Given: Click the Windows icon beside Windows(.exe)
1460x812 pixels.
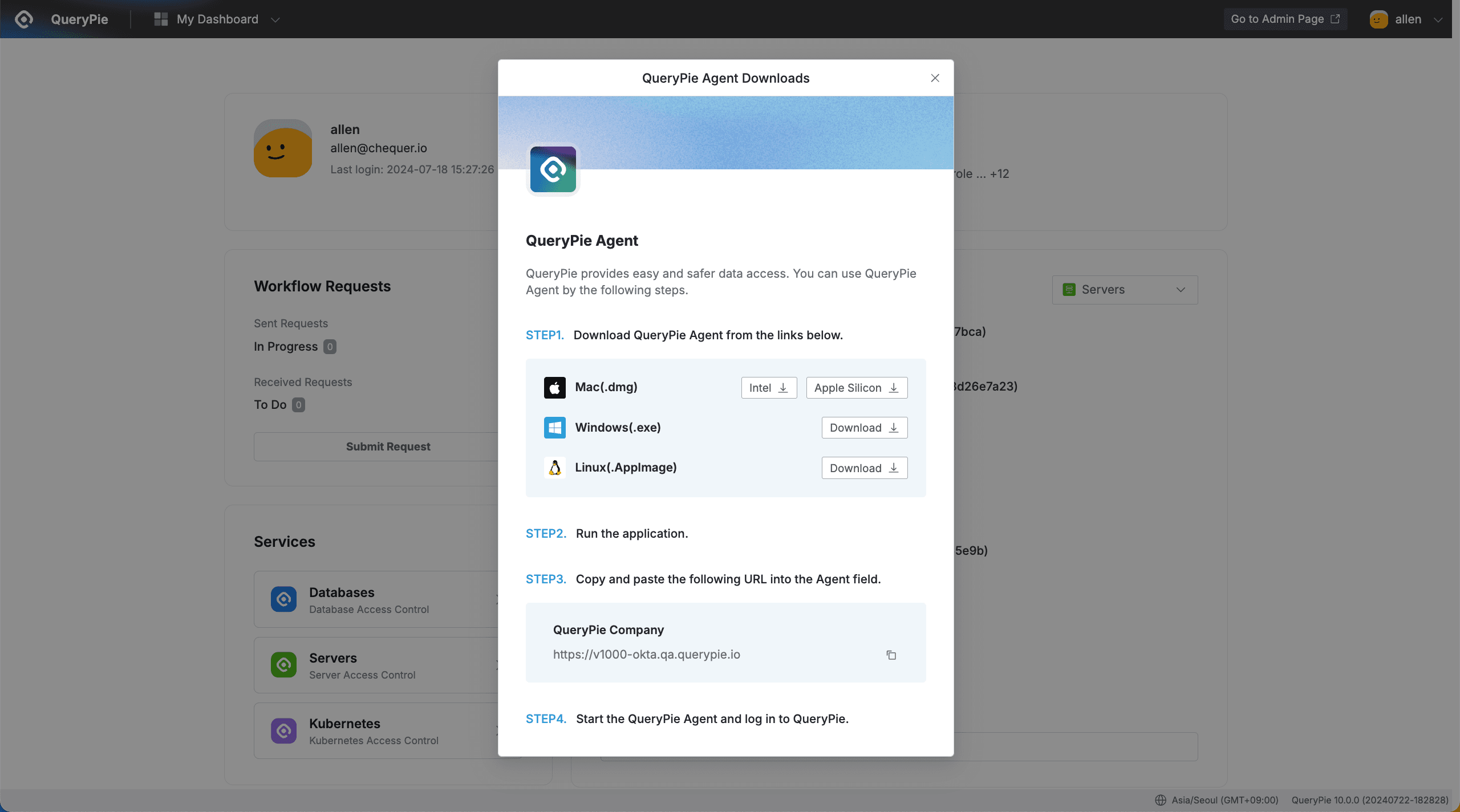Looking at the screenshot, I should point(554,427).
